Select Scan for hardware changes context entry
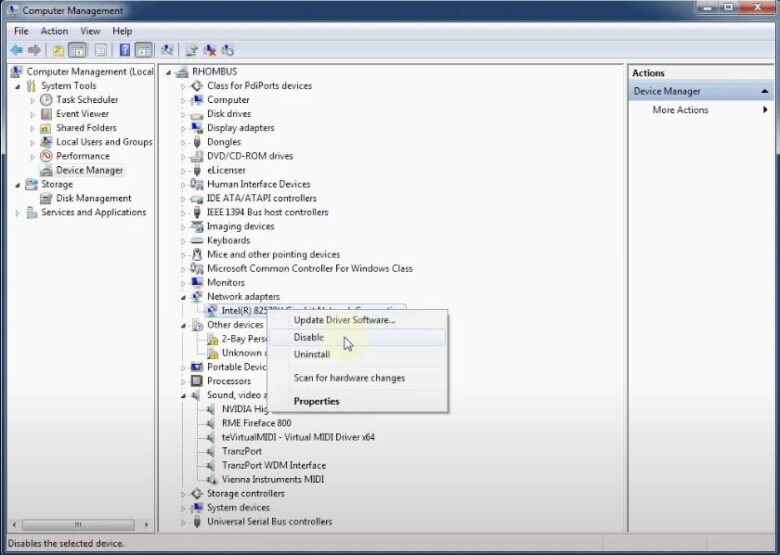Viewport: 780px width, 555px height. coord(358,378)
